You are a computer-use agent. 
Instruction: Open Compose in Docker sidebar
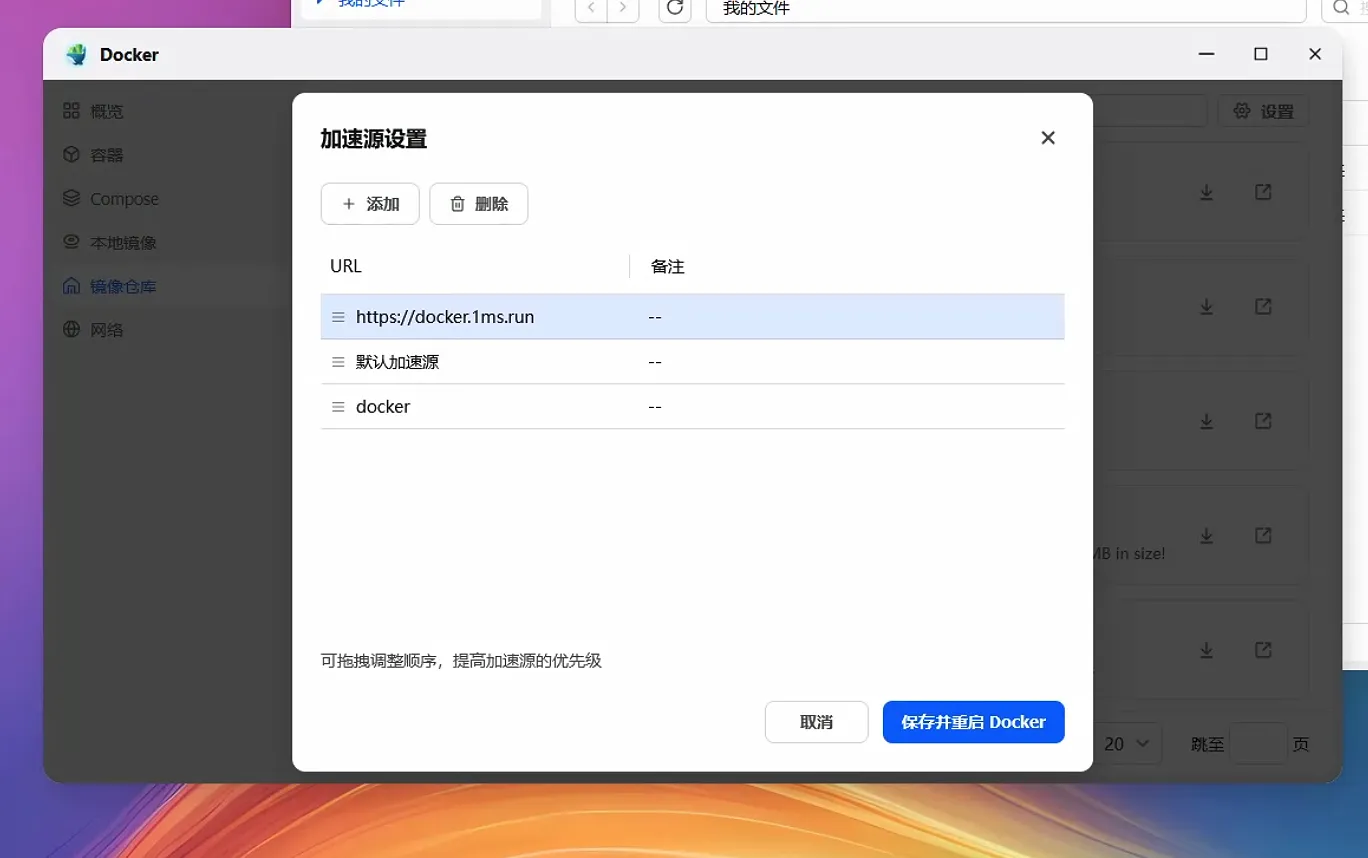click(110, 199)
